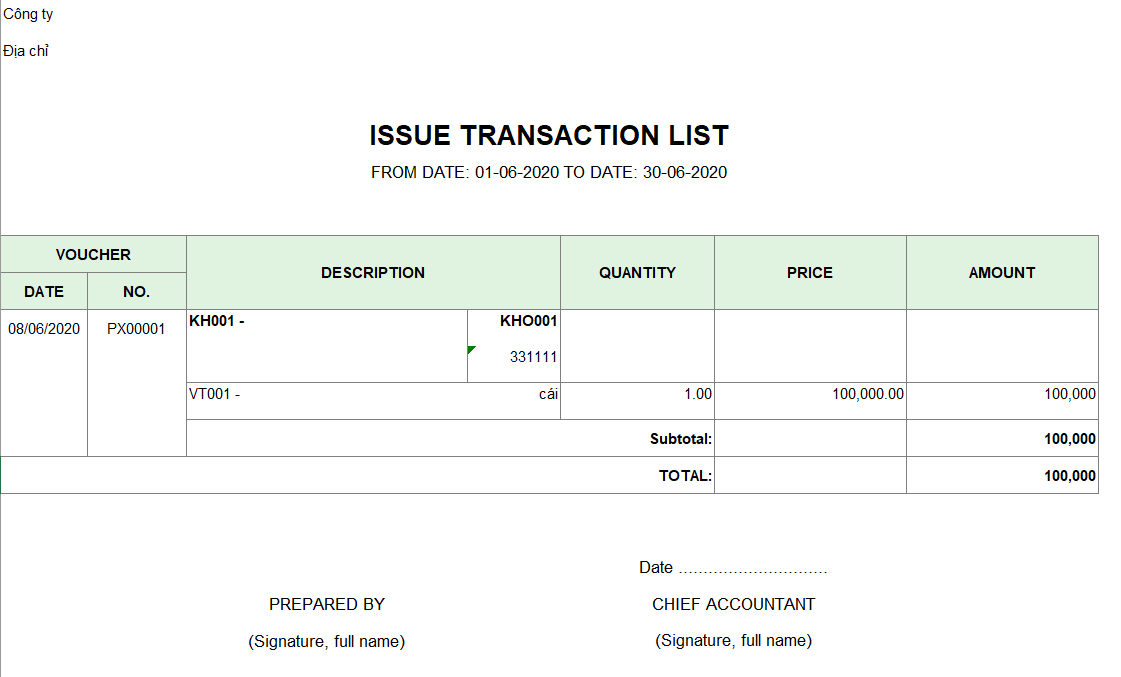
Task: Click voucher number PX00001
Action: point(136,329)
